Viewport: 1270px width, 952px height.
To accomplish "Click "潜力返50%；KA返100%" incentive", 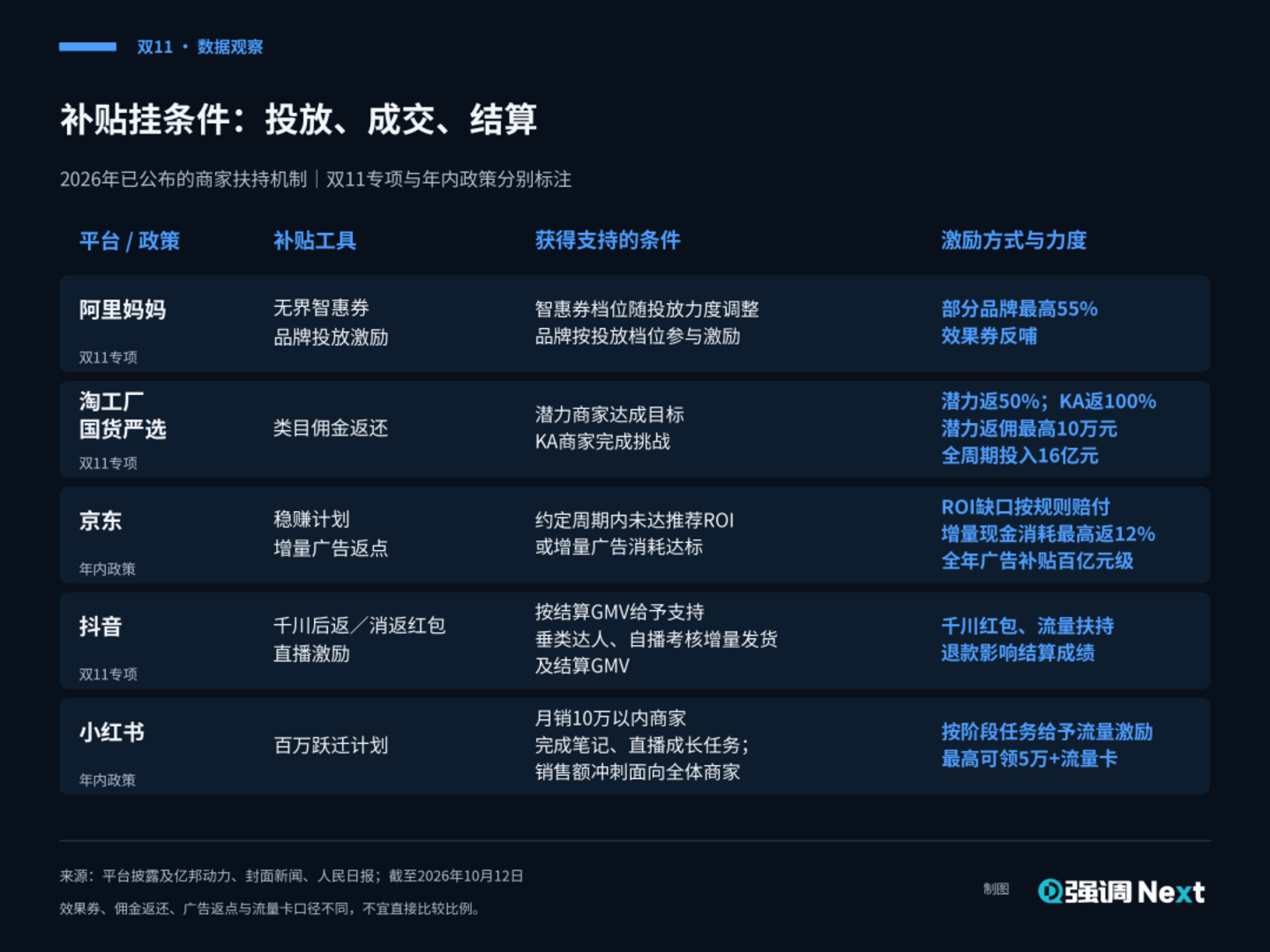I will pos(1049,401).
